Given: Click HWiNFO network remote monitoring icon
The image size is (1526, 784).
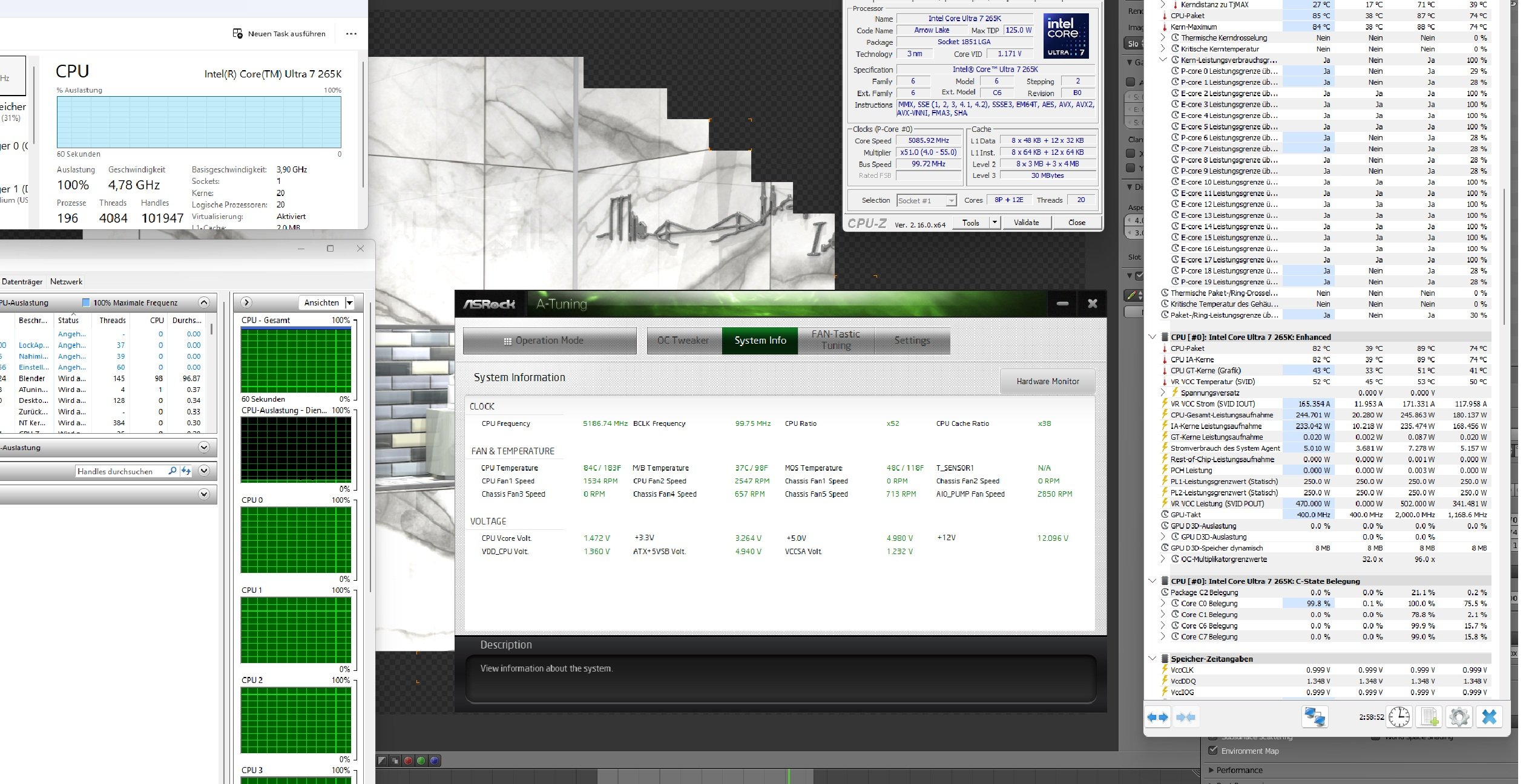Looking at the screenshot, I should 1314,717.
